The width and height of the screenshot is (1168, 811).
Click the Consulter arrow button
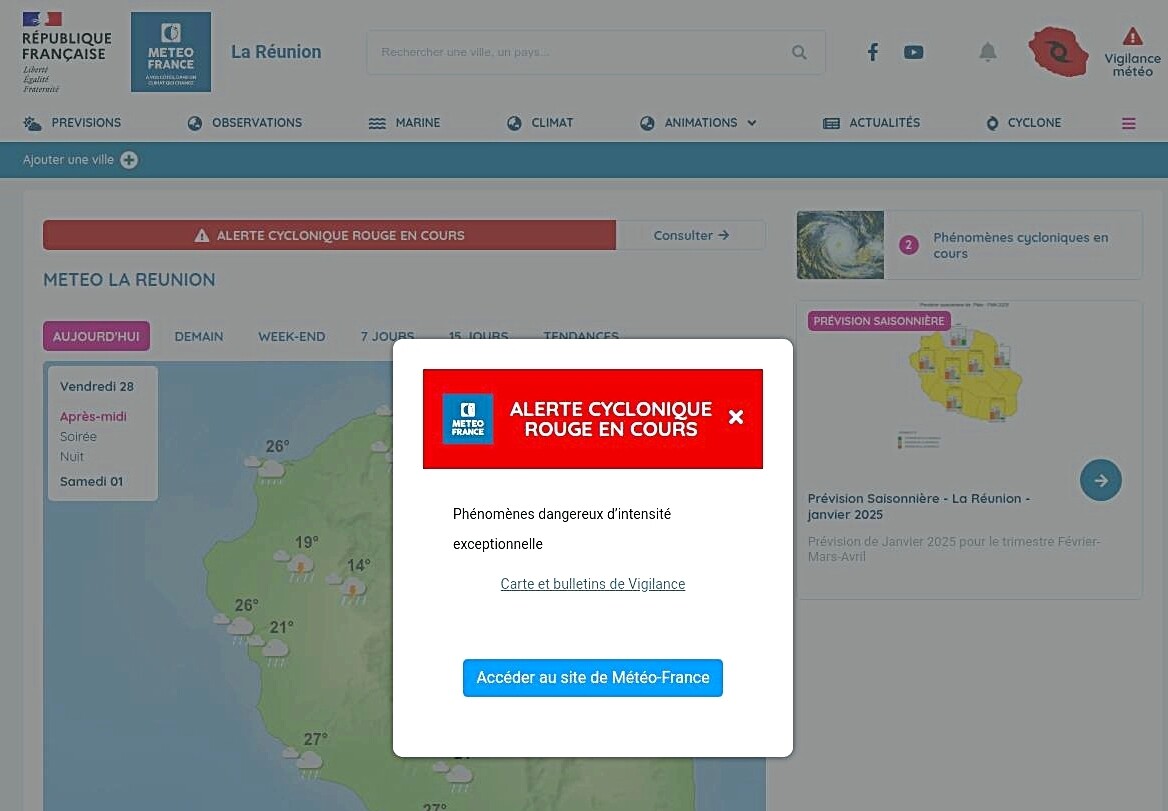click(691, 235)
